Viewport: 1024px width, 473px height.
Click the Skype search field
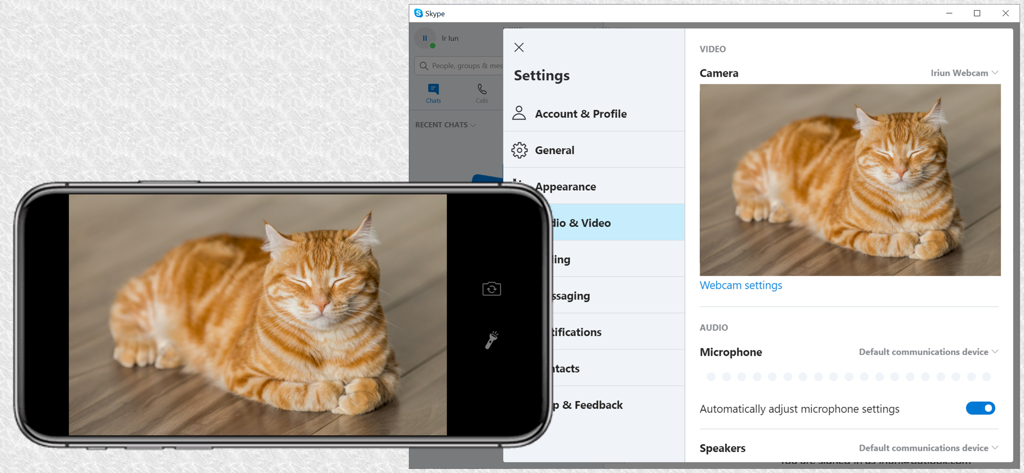pyautogui.click(x=459, y=65)
